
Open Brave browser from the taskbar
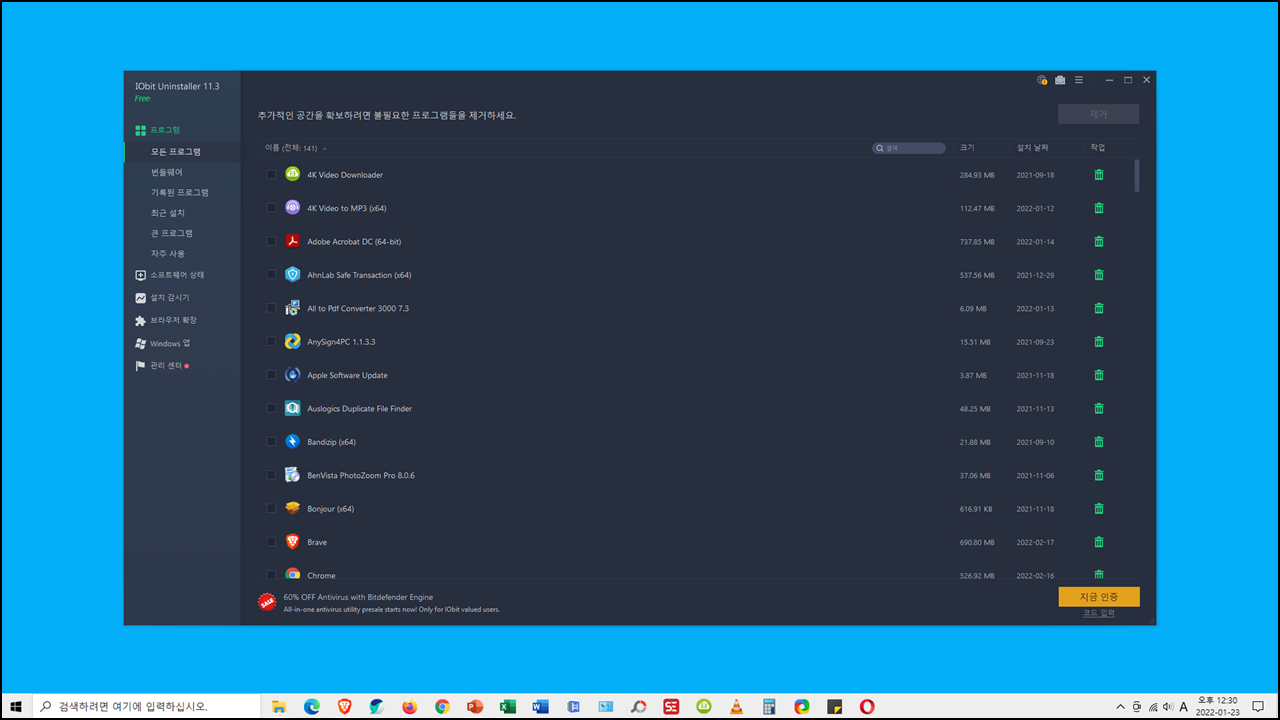[345, 706]
